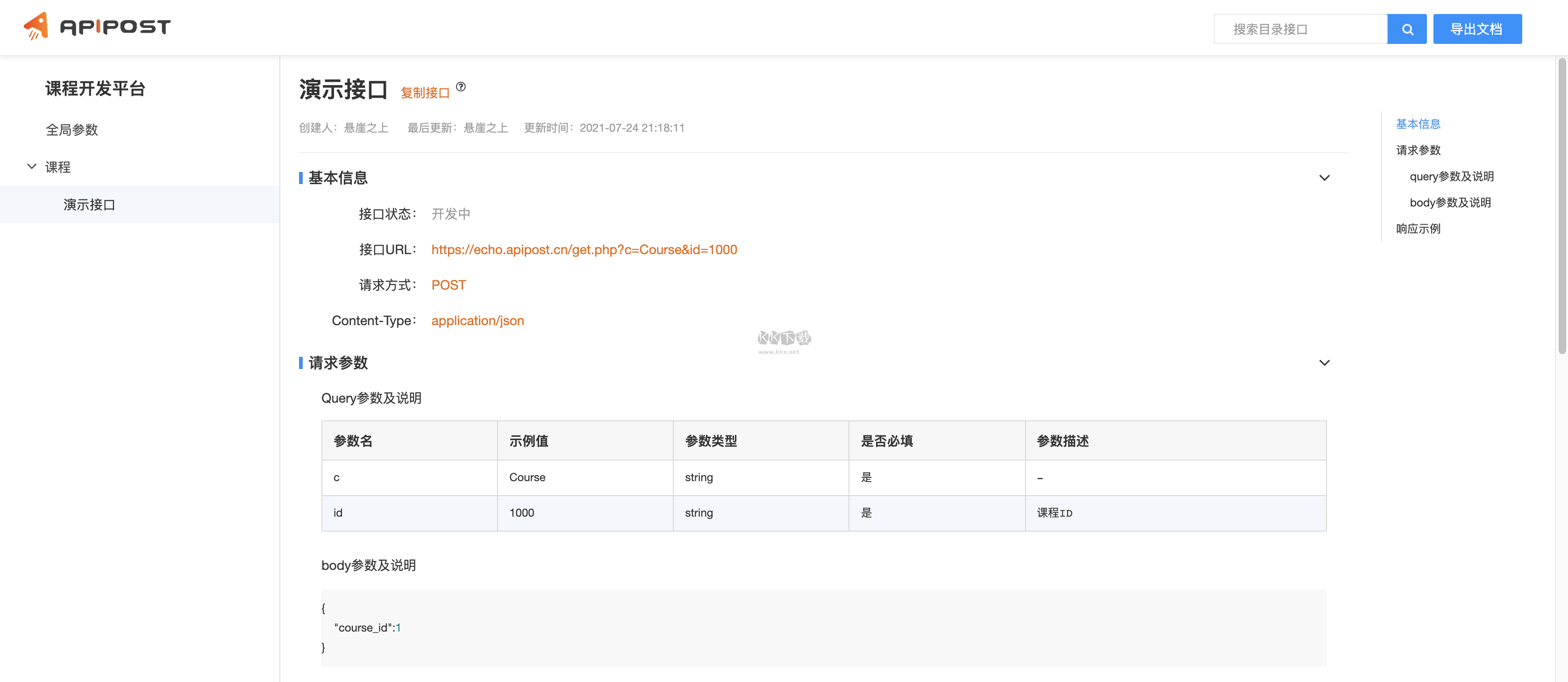Collapse the 基本信息 section chevron
The width and height of the screenshot is (1568, 682).
coord(1325,178)
